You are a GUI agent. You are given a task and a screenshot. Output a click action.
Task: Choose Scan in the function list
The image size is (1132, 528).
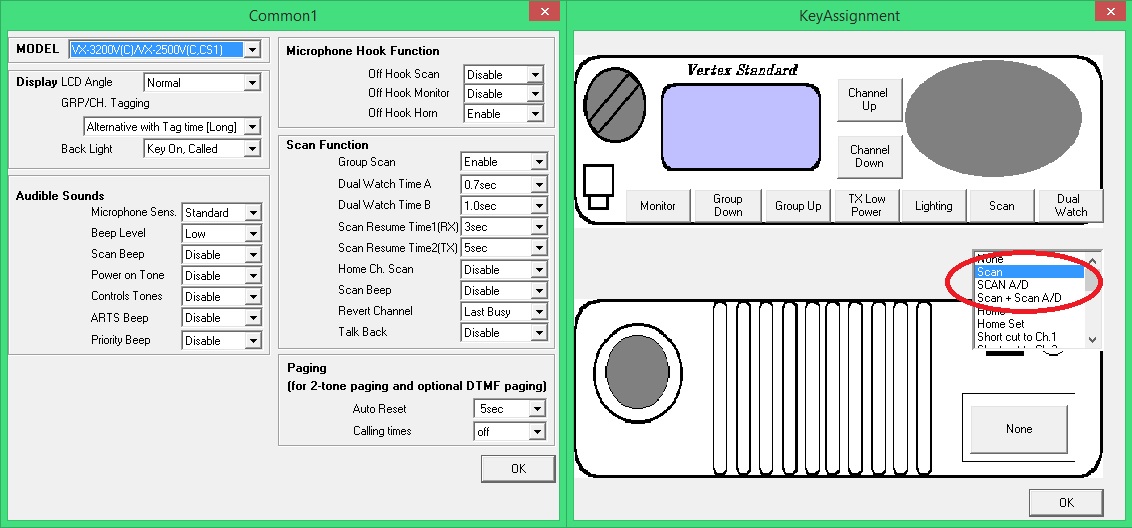coord(1029,272)
